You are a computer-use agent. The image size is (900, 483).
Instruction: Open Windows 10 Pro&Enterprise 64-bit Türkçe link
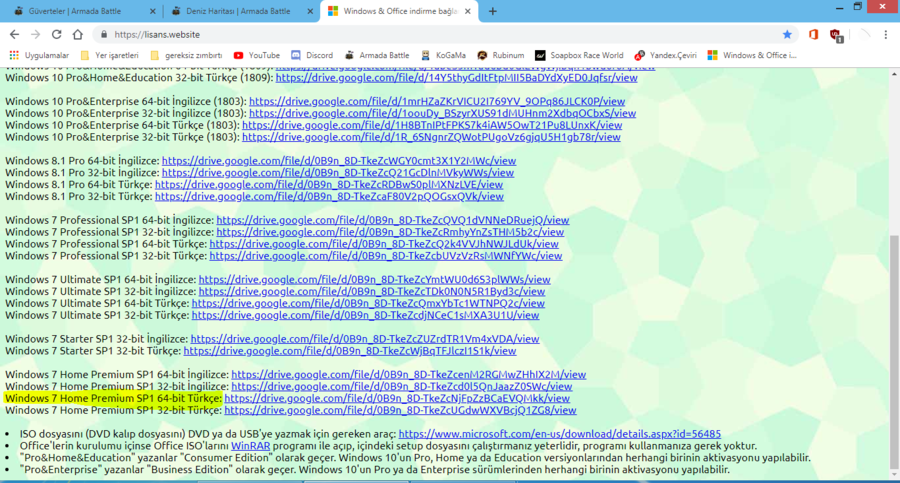pos(432,125)
